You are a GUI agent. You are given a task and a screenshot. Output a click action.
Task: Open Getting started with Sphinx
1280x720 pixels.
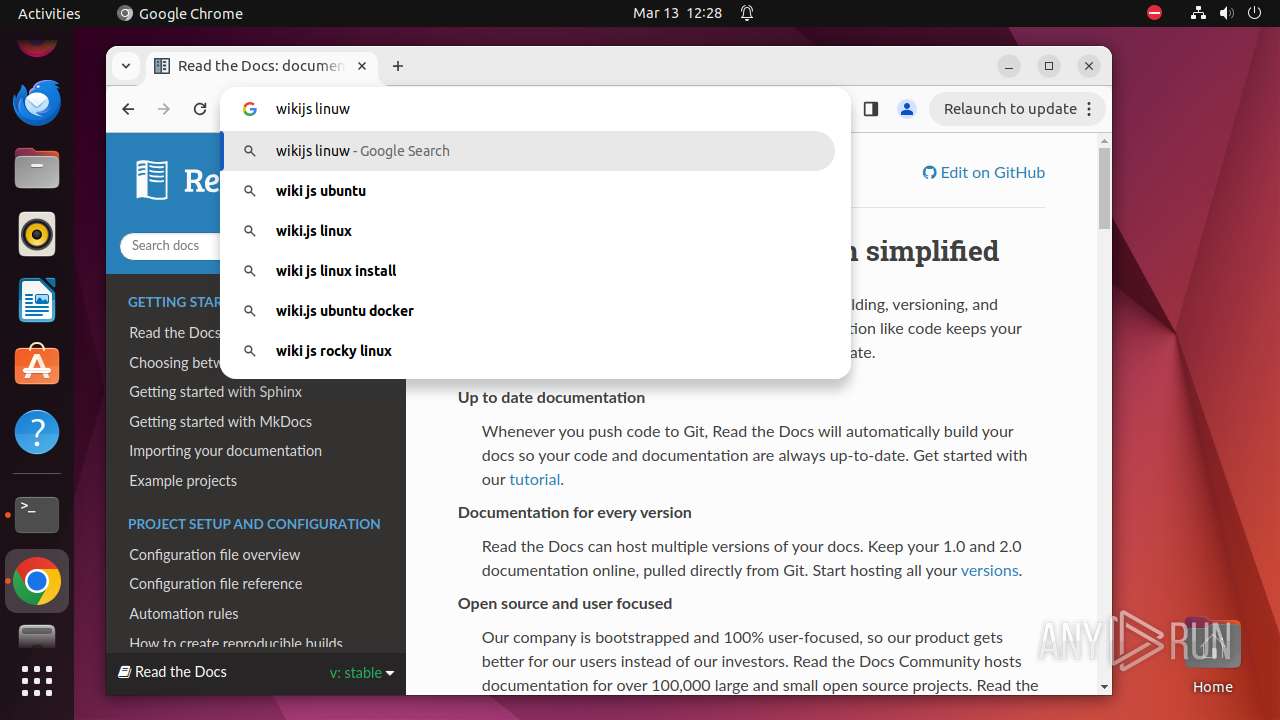coord(215,392)
